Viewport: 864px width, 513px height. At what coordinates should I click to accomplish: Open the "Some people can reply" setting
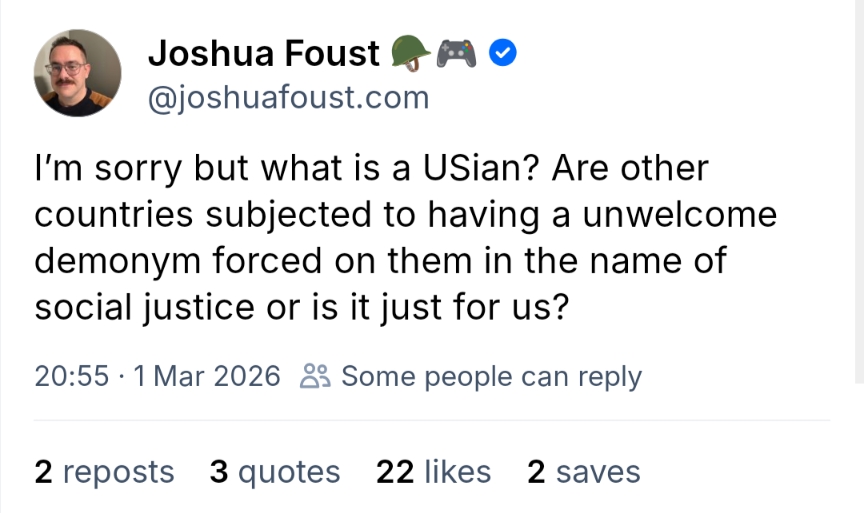point(491,377)
